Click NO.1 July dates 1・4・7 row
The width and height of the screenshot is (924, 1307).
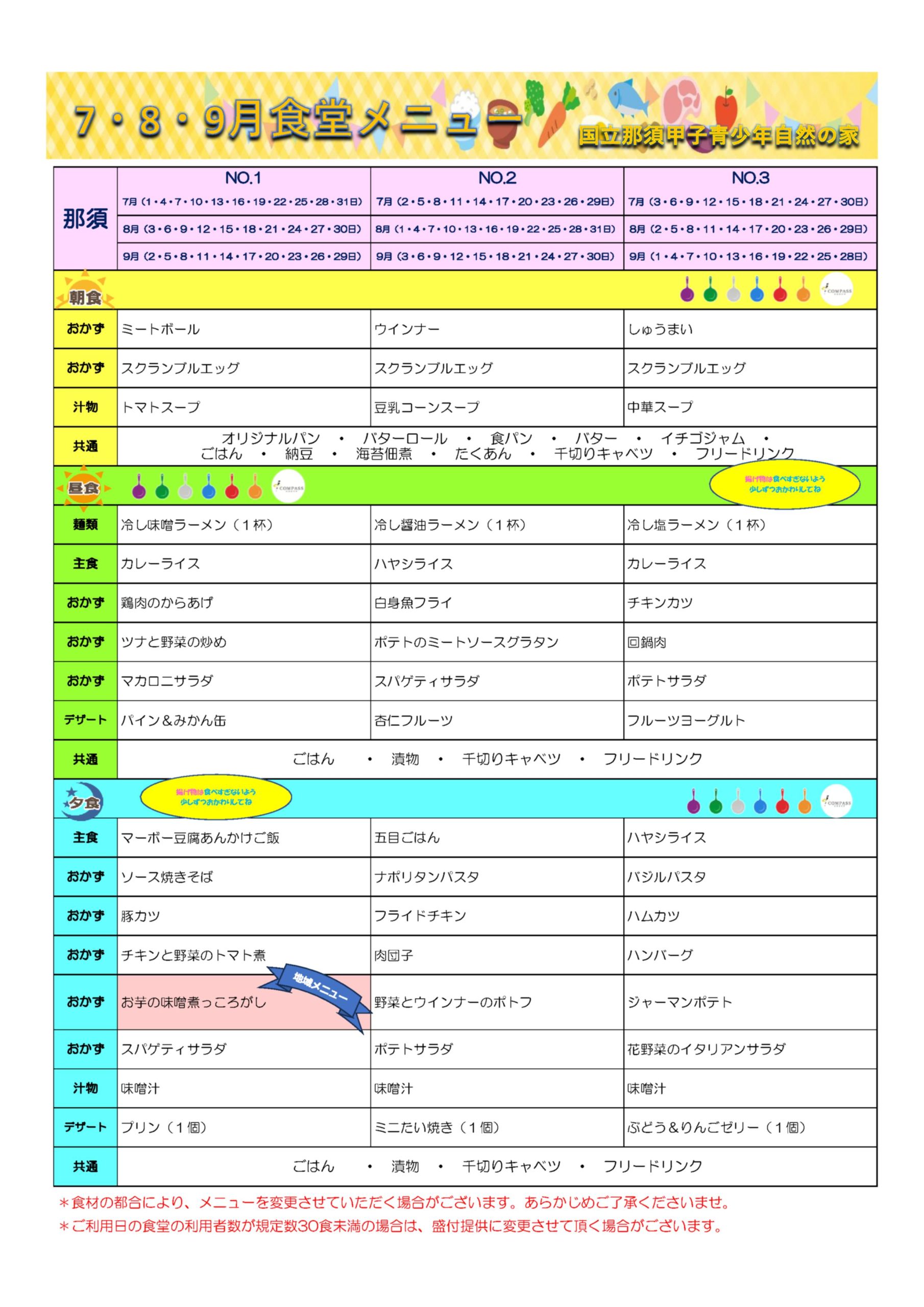[243, 202]
